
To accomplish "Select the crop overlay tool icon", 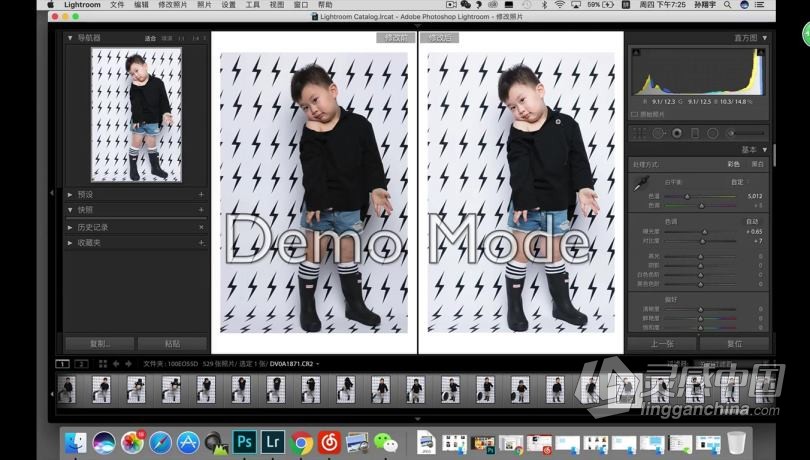I will point(640,133).
